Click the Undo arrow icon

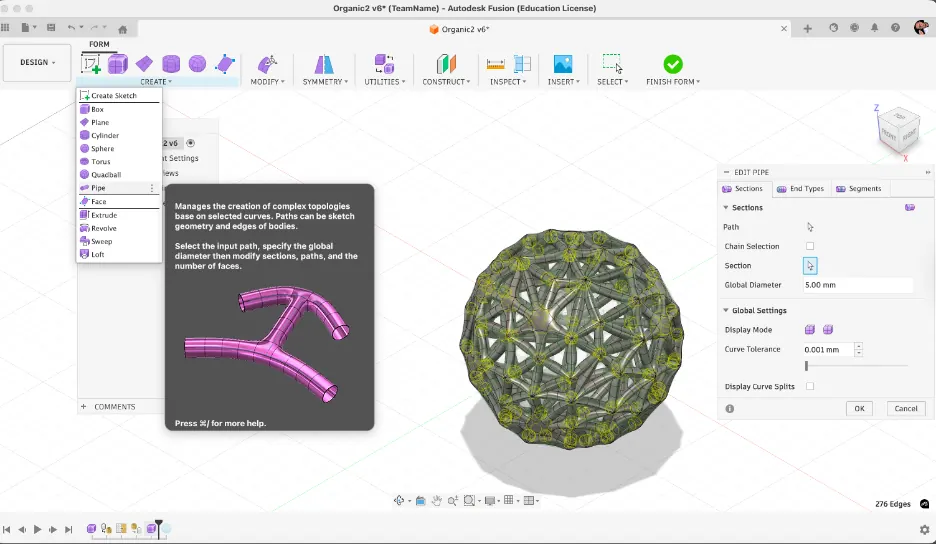(72, 27)
